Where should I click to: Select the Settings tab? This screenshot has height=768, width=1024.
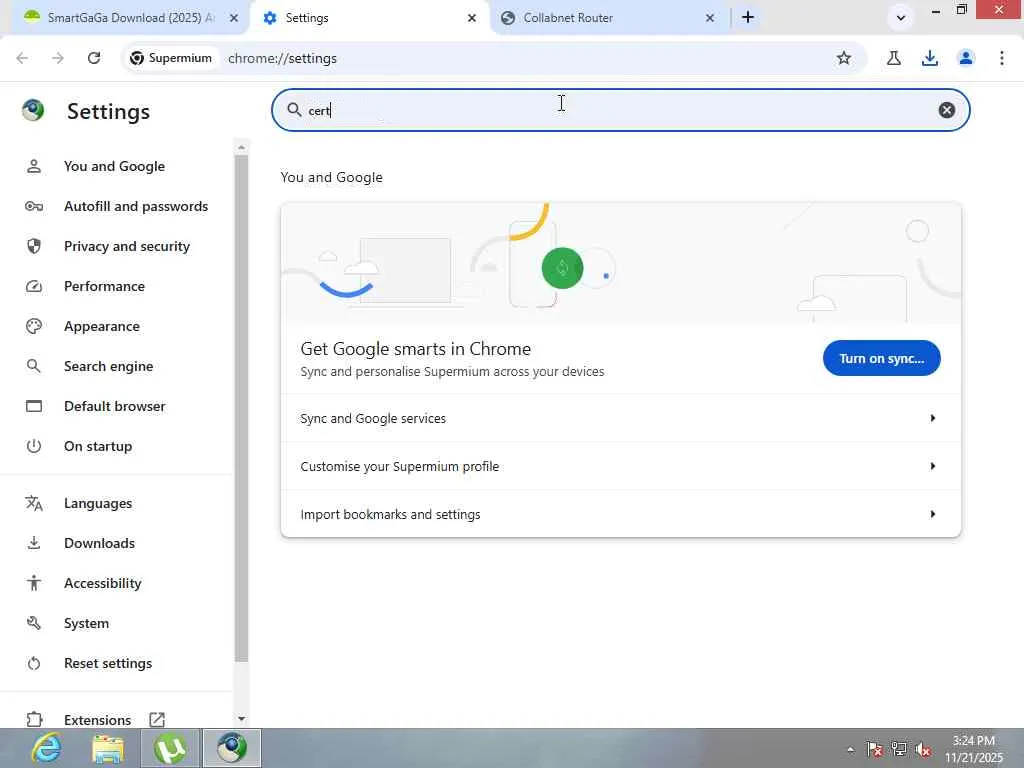click(x=369, y=18)
